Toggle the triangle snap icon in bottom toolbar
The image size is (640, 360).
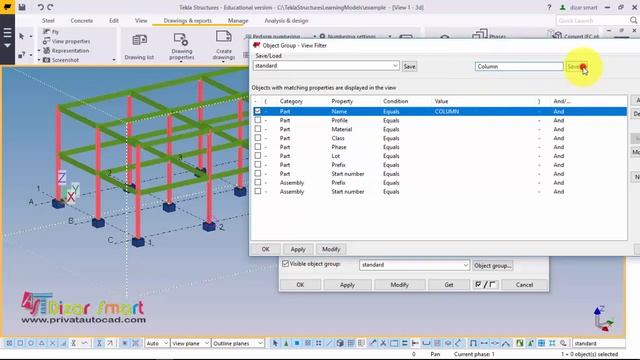point(42,343)
